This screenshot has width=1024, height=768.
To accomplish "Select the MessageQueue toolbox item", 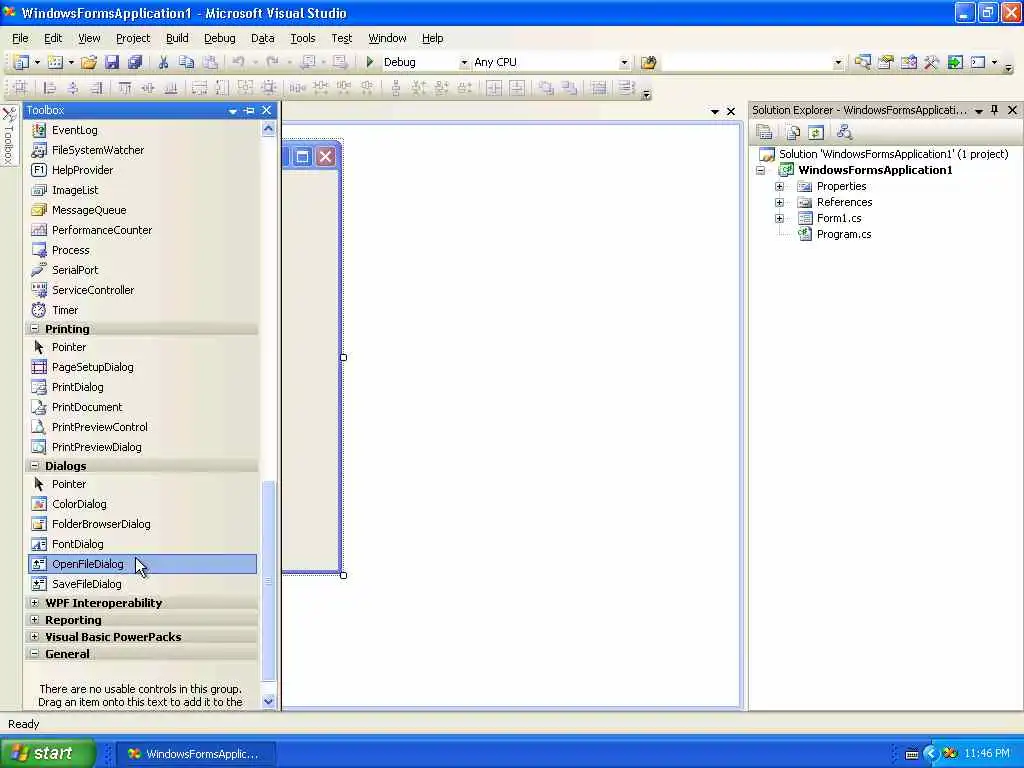I will point(142,210).
